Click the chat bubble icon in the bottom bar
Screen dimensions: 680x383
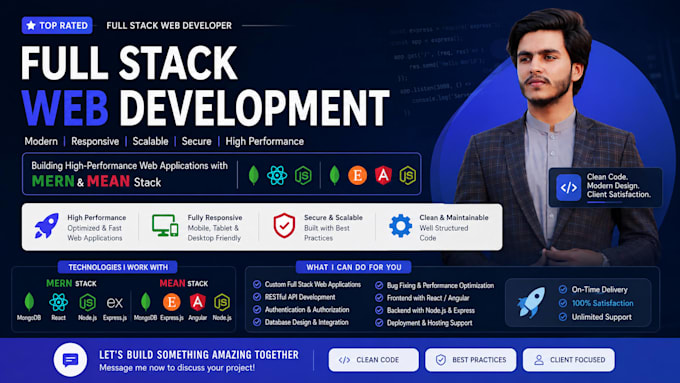[70, 360]
